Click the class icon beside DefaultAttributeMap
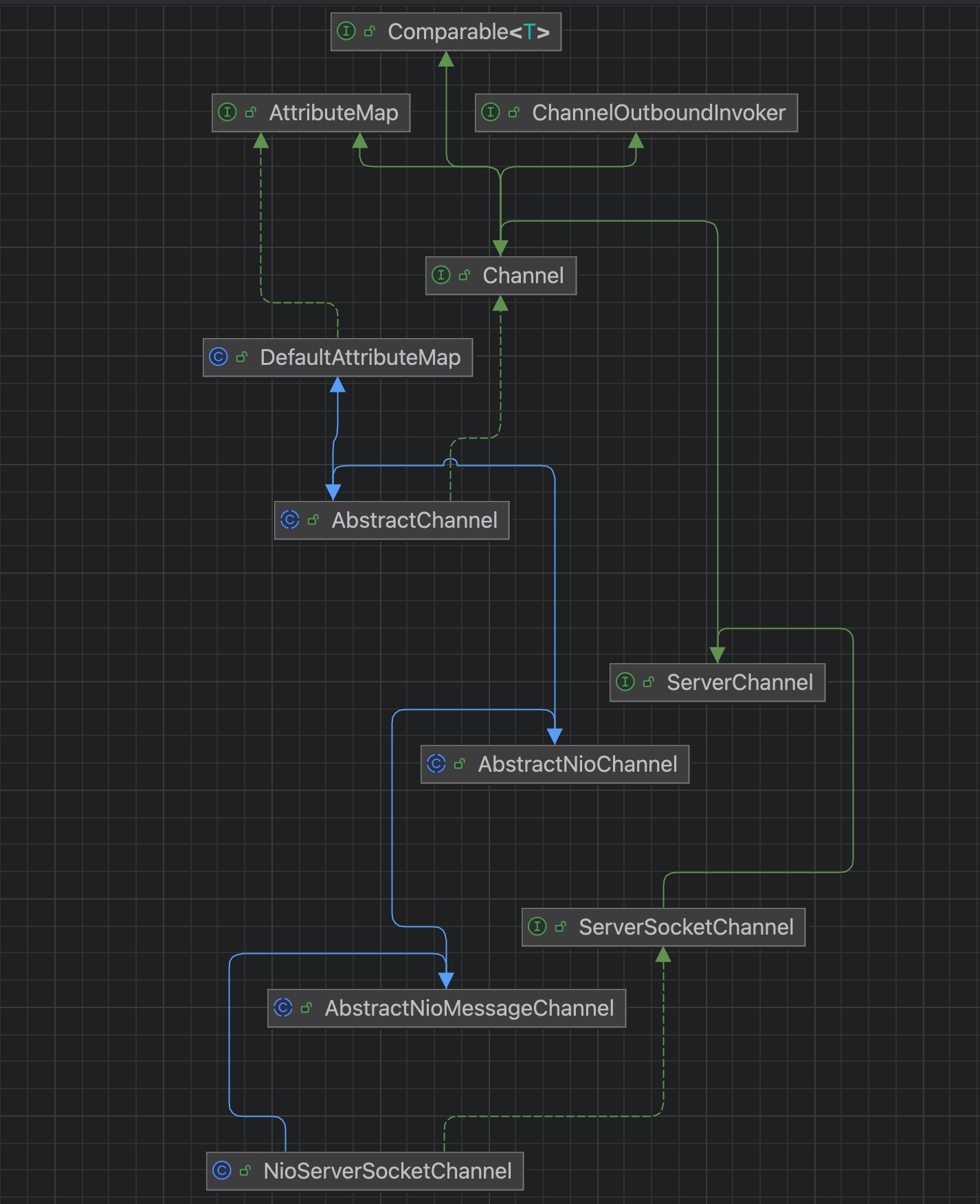The width and height of the screenshot is (980, 1204). (219, 357)
